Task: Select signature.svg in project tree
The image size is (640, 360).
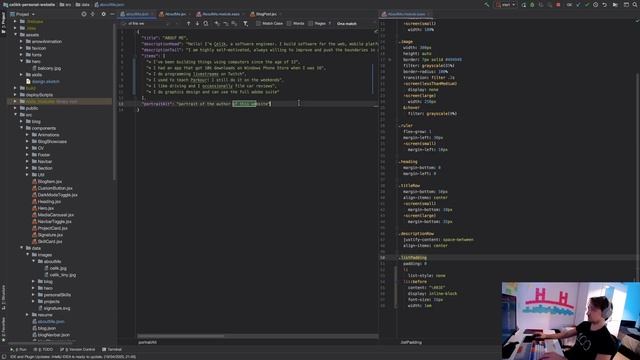Action: [54, 308]
